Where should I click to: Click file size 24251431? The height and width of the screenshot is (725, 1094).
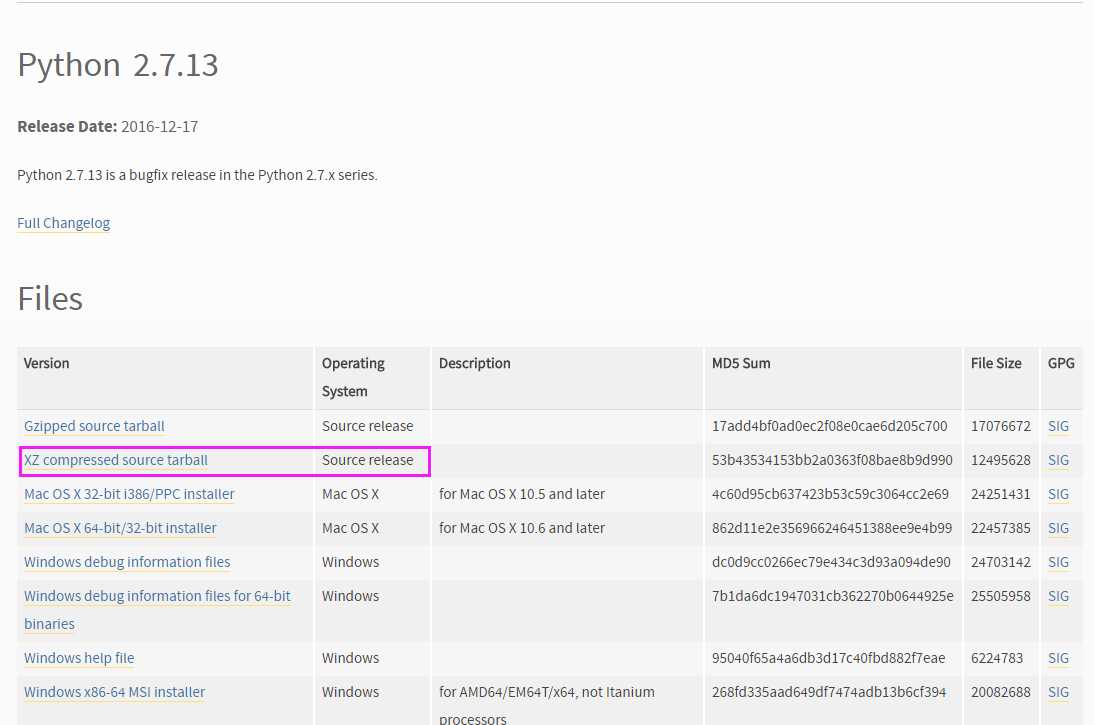[x=1001, y=494]
